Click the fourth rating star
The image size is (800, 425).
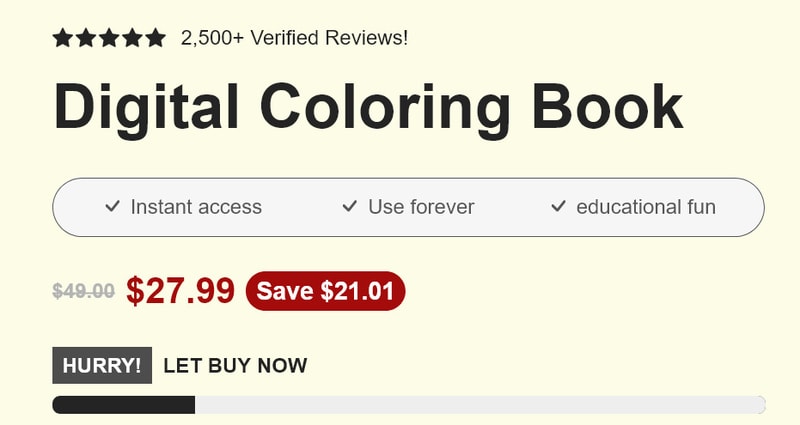click(x=133, y=38)
